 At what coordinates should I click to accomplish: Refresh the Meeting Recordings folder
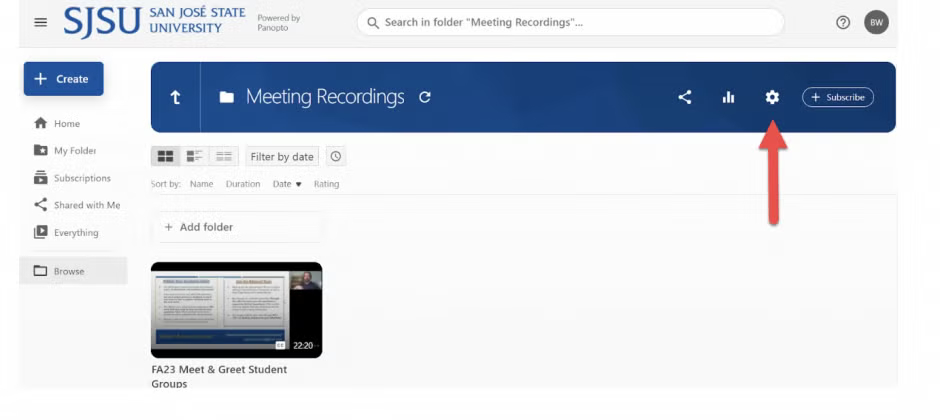pyautogui.click(x=425, y=97)
